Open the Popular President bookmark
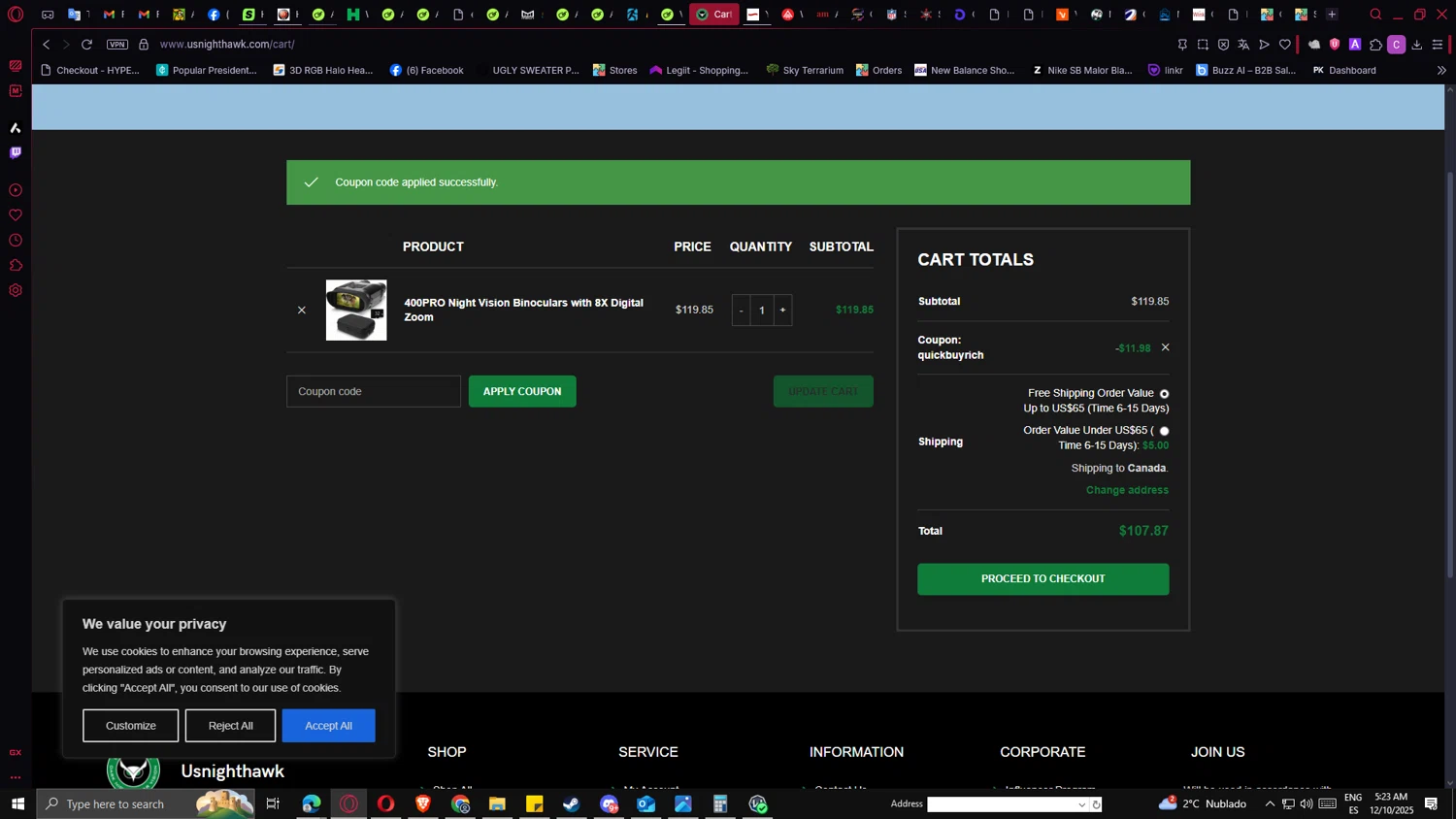Image resolution: width=1456 pixels, height=819 pixels. coord(207,71)
